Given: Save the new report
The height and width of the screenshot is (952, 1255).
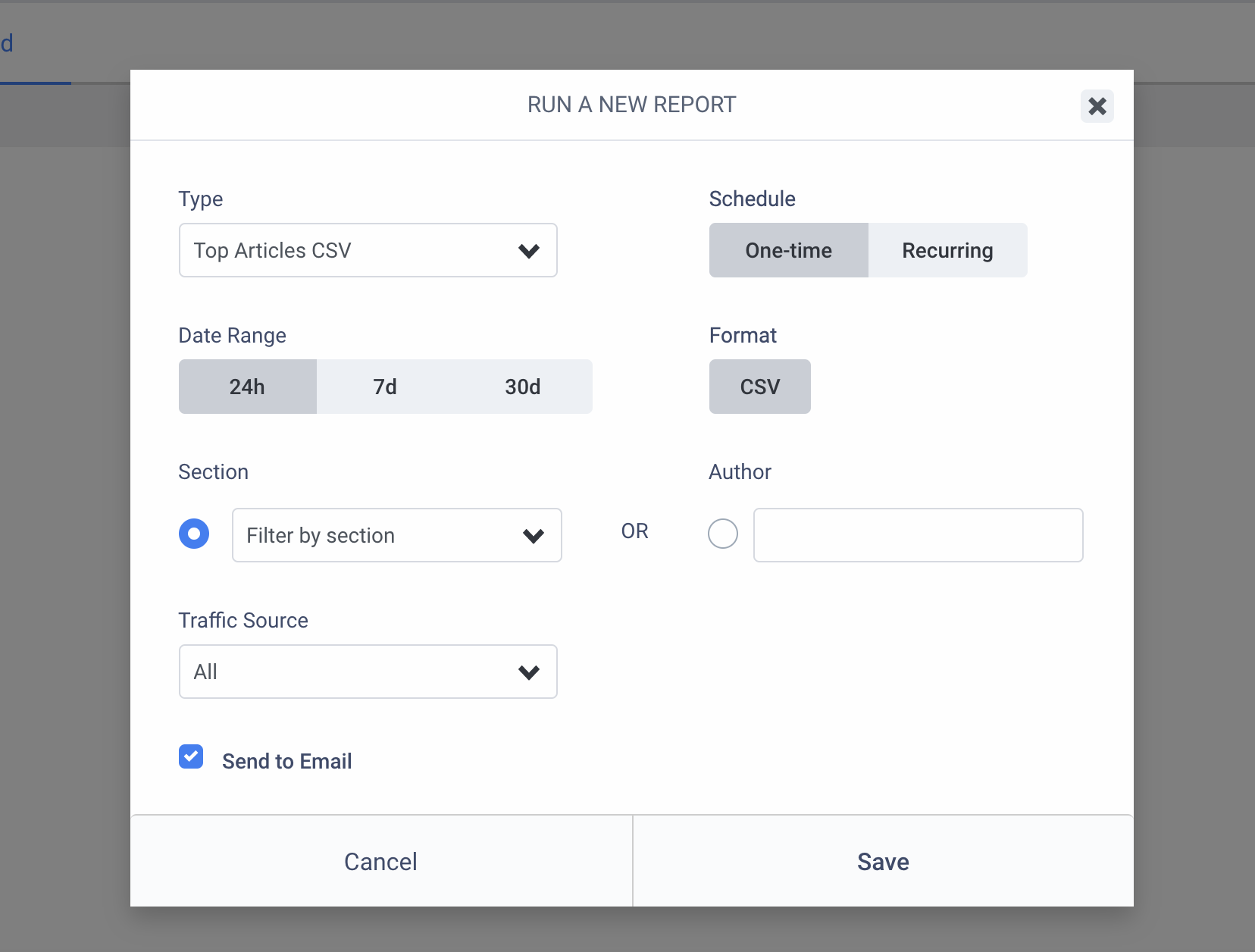Looking at the screenshot, I should point(883,861).
